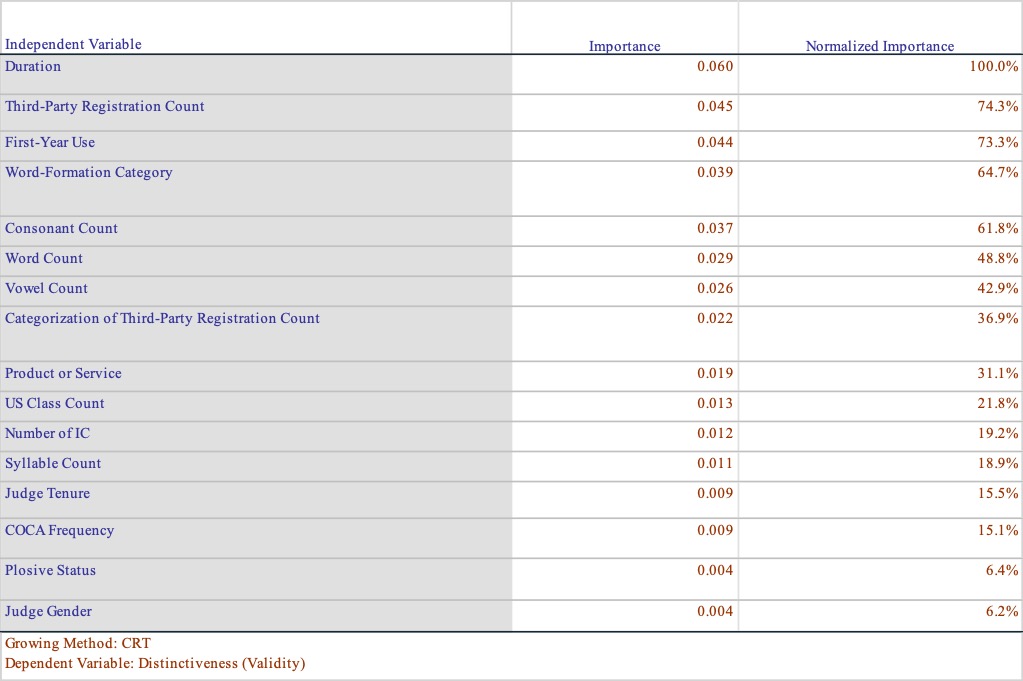Select the Duration row label
The height and width of the screenshot is (681, 1023).
click(33, 67)
